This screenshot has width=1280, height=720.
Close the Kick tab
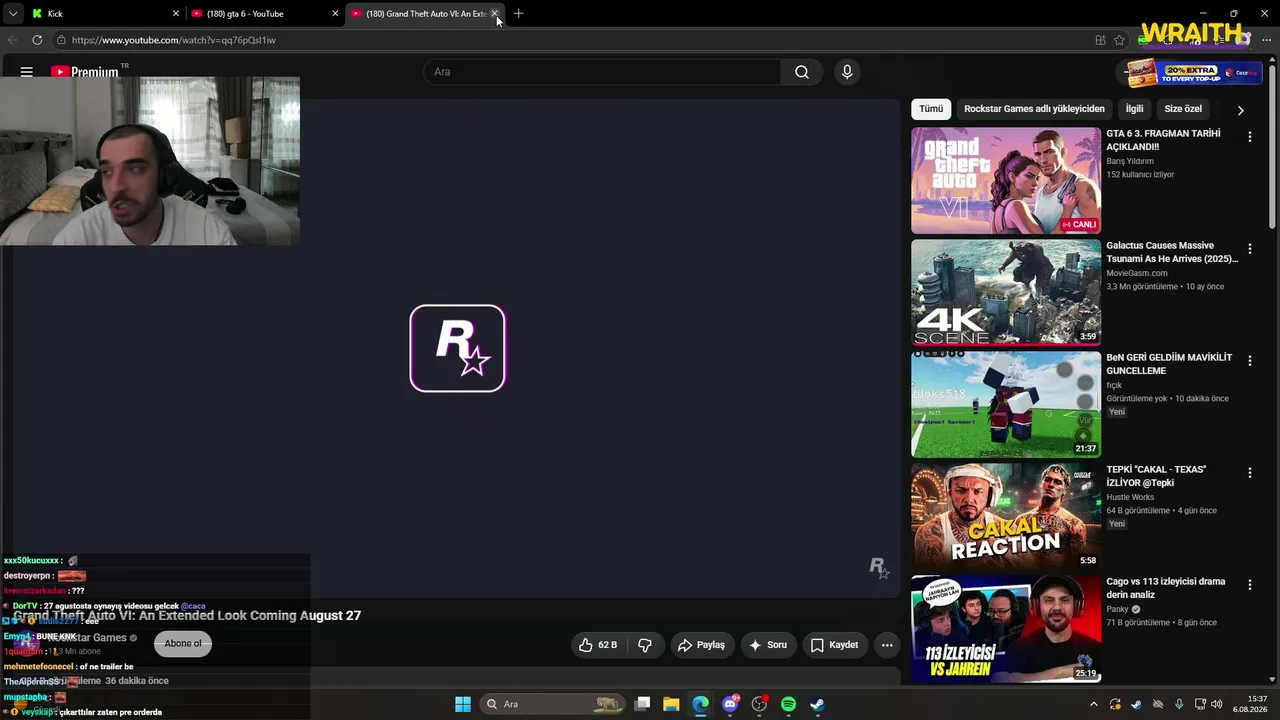click(x=175, y=14)
